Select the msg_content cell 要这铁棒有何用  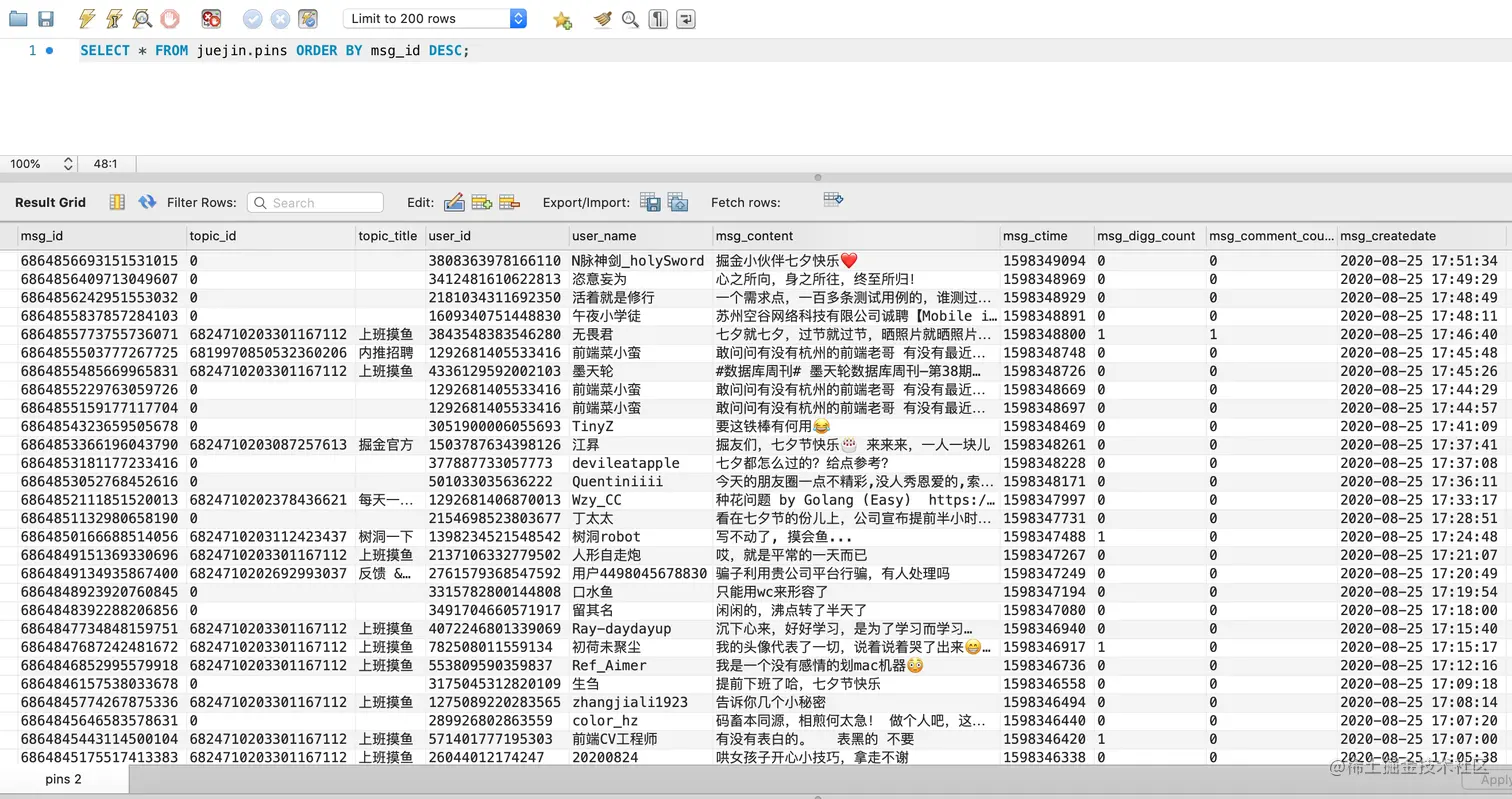point(857,426)
